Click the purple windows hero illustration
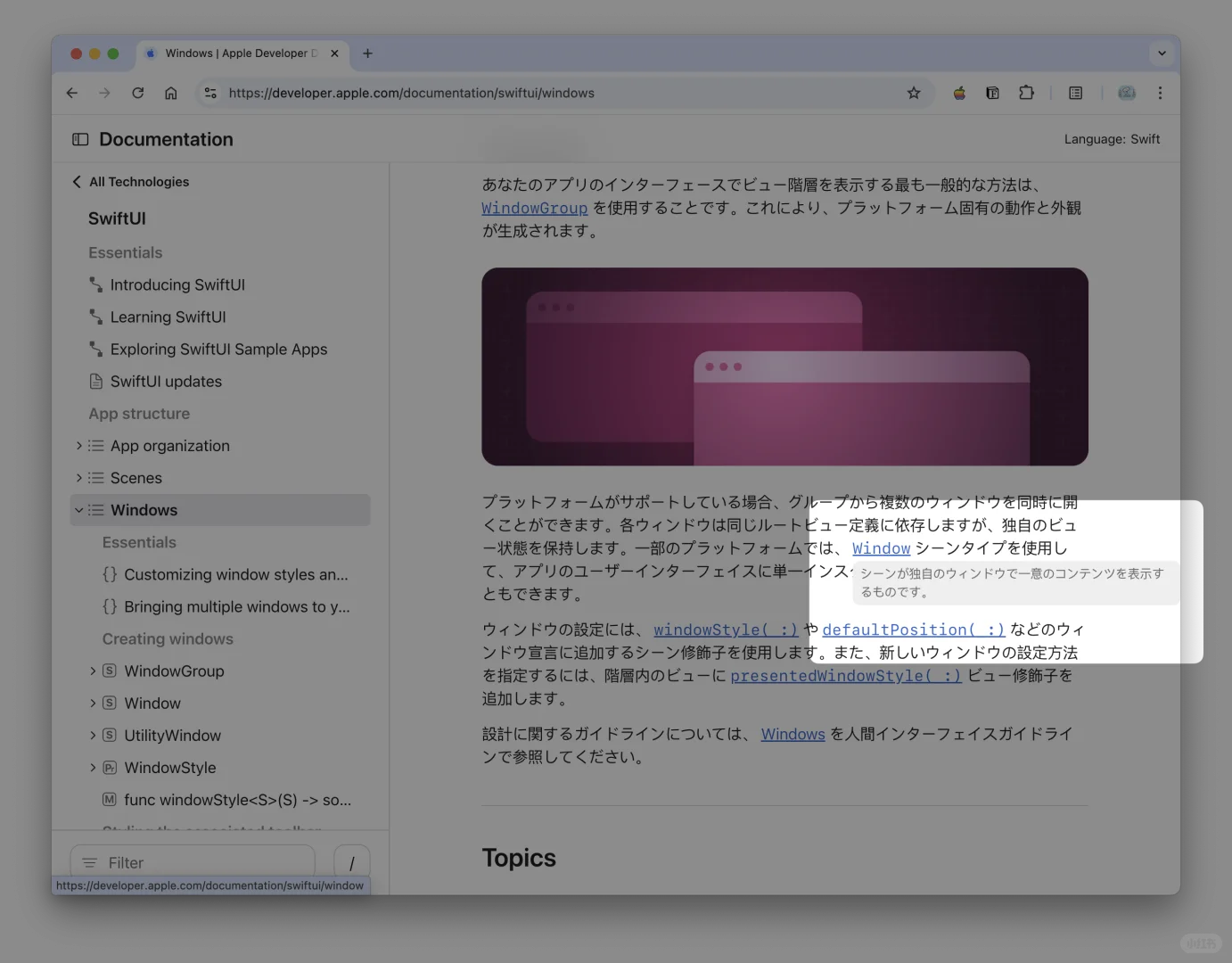 (784, 366)
